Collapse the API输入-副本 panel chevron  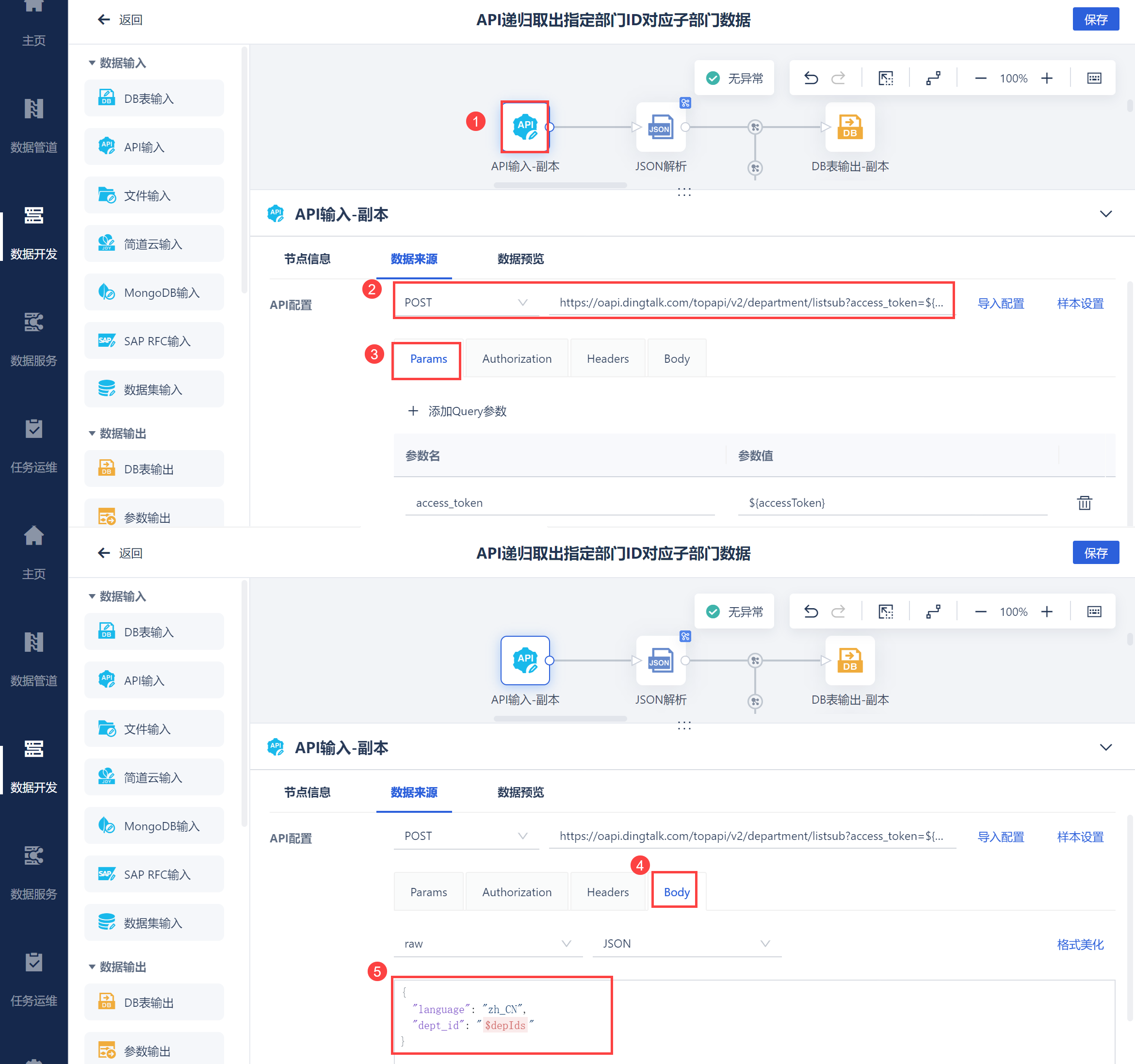[x=1105, y=214]
